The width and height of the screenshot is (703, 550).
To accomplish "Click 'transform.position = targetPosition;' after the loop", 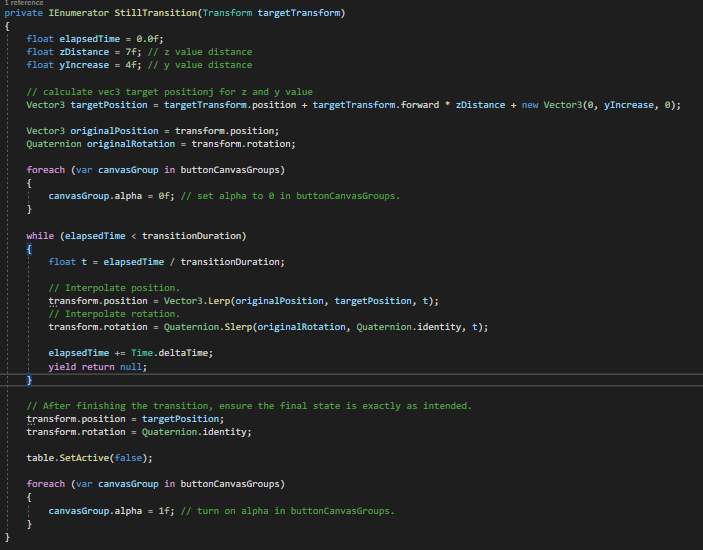I will tap(125, 419).
